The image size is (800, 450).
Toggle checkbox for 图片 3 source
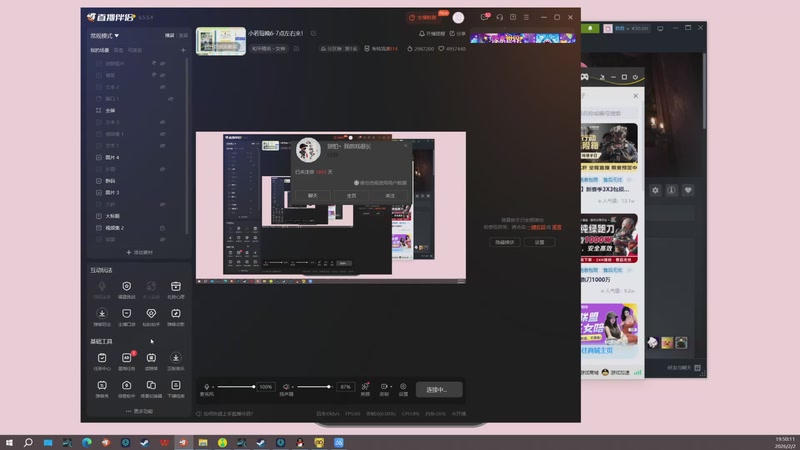point(98,192)
